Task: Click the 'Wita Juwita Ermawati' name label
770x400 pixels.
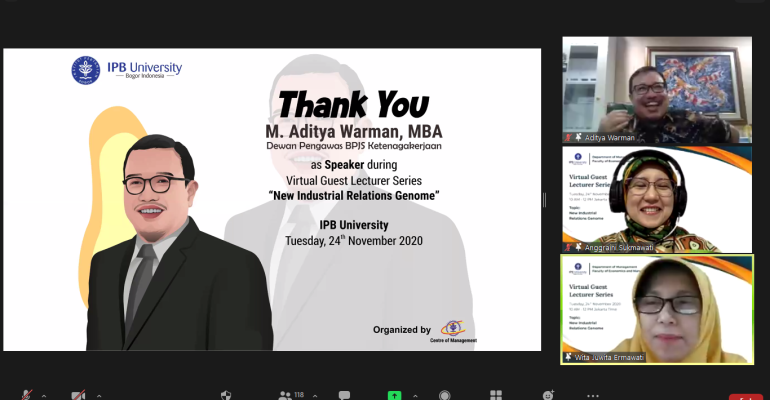Action: coord(609,358)
